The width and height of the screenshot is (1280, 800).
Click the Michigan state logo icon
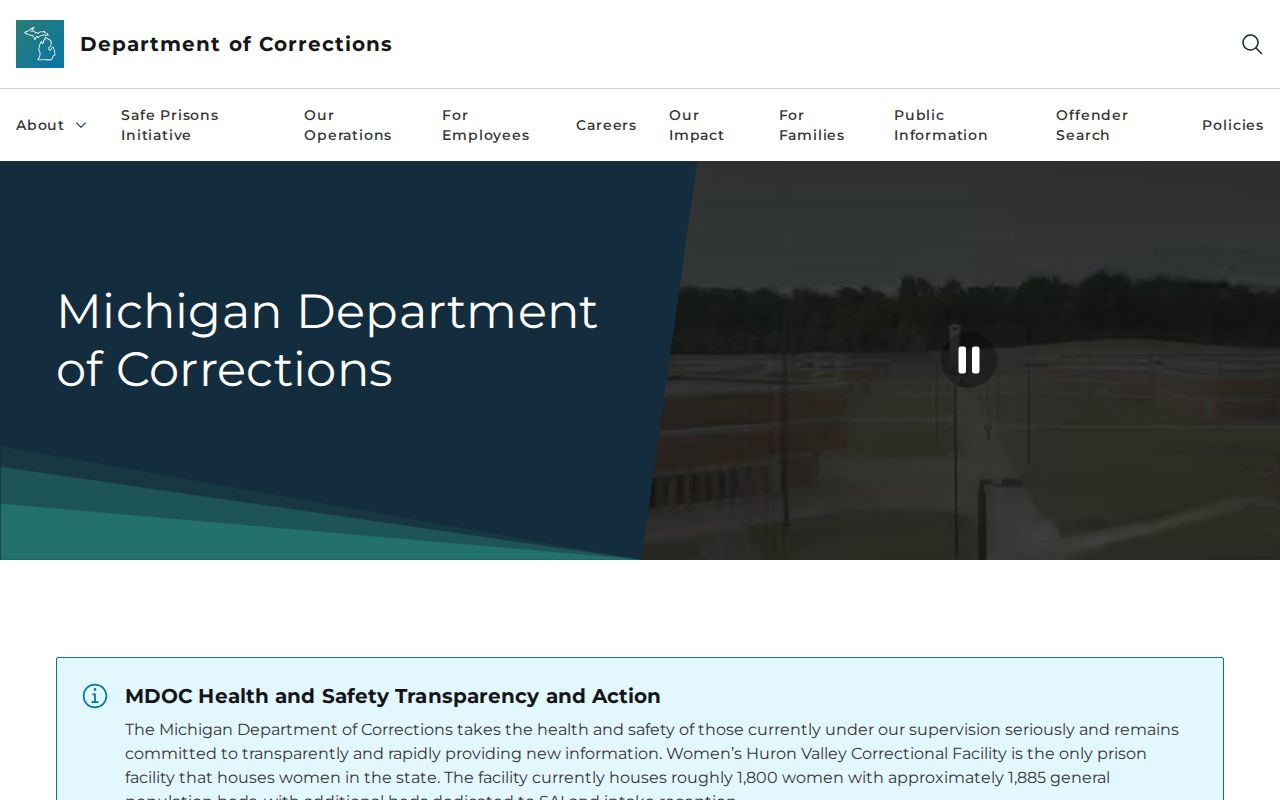[x=40, y=44]
